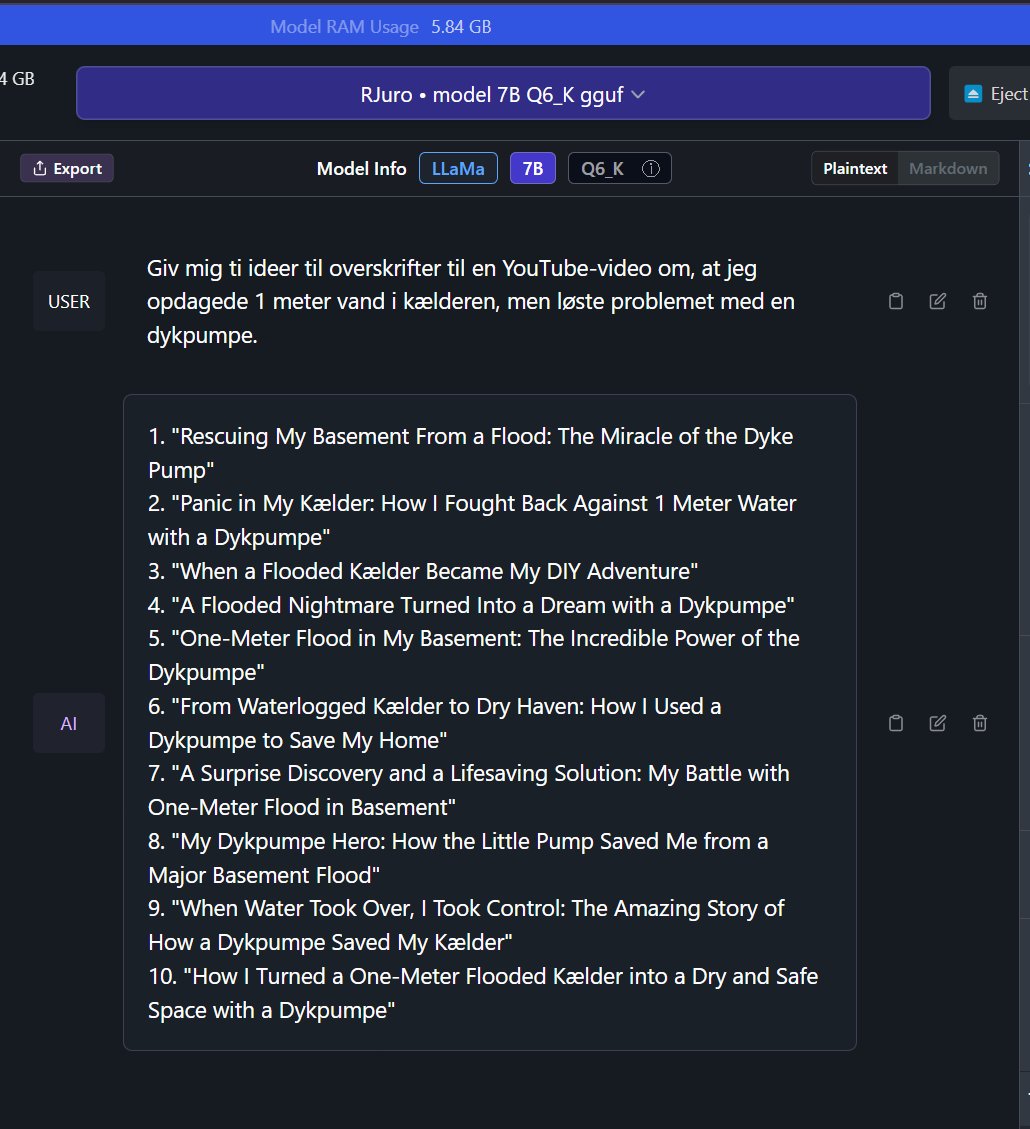
Task: Edit the USER message
Action: (x=937, y=301)
